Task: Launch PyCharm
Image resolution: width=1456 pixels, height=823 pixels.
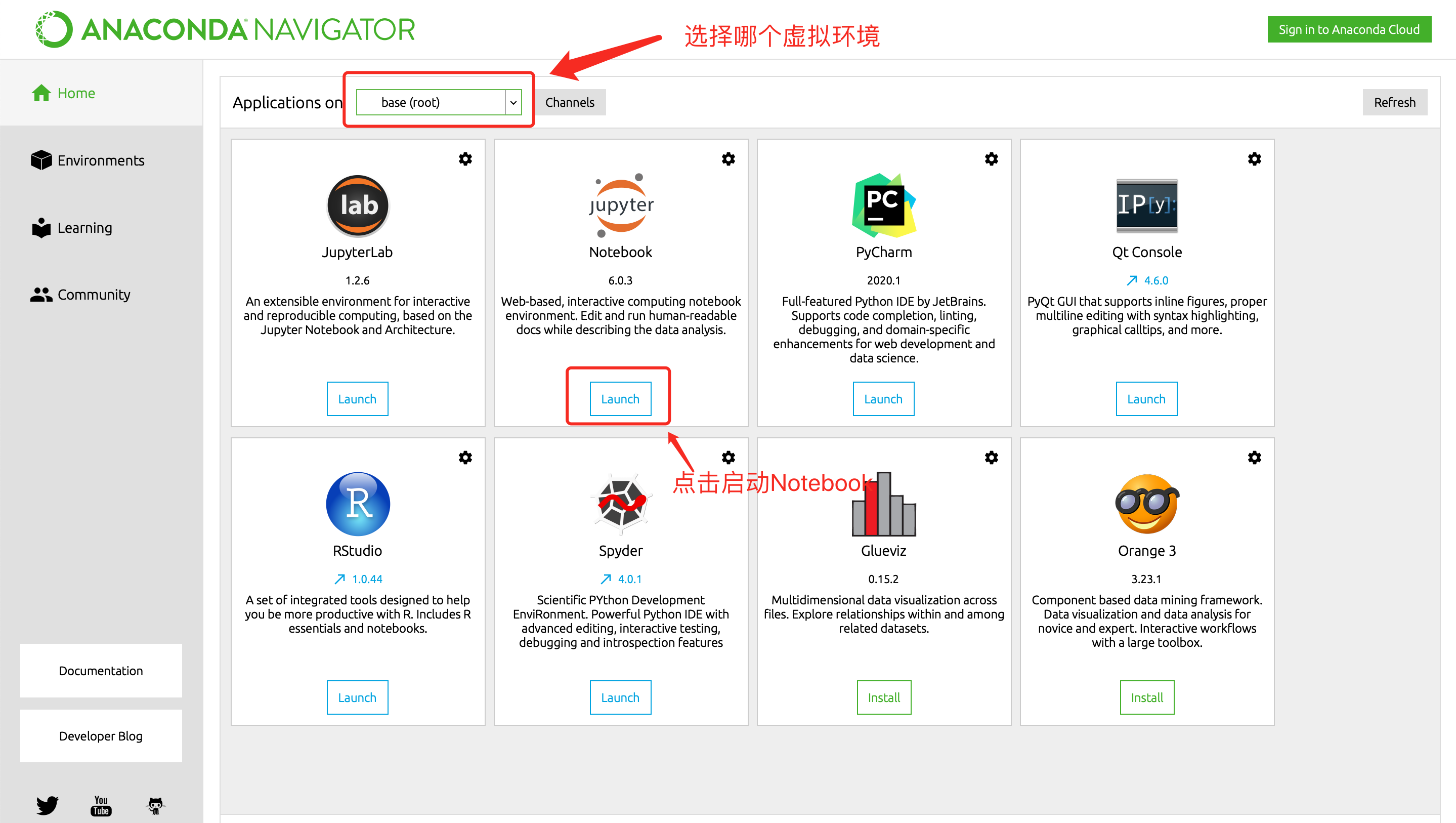Action: click(x=883, y=399)
